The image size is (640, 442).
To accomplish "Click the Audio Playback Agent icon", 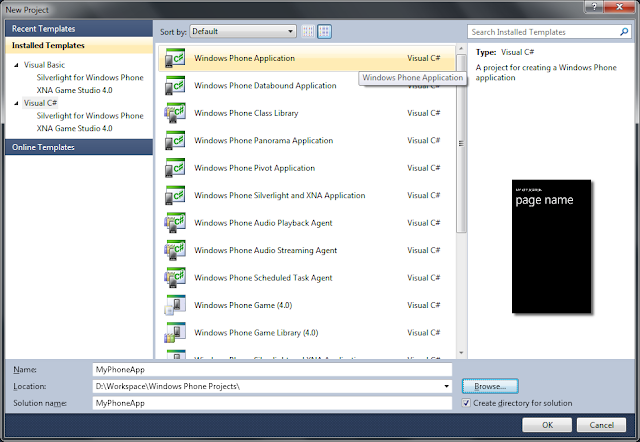I will pyautogui.click(x=175, y=223).
